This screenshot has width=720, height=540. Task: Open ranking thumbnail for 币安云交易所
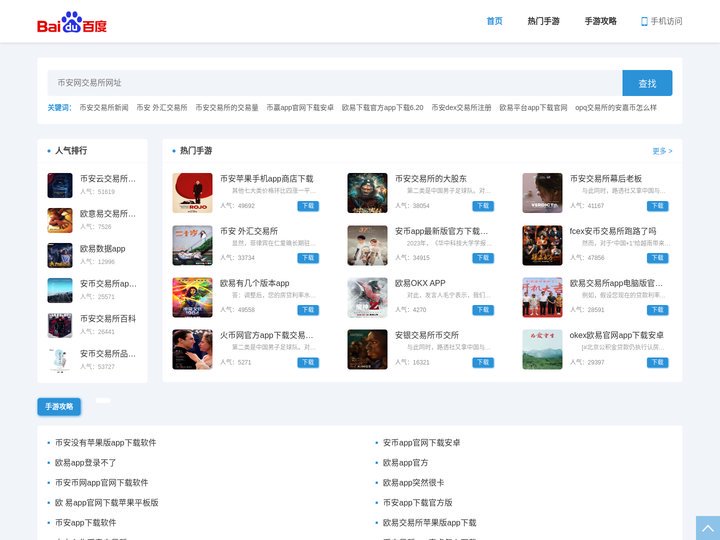click(60, 186)
